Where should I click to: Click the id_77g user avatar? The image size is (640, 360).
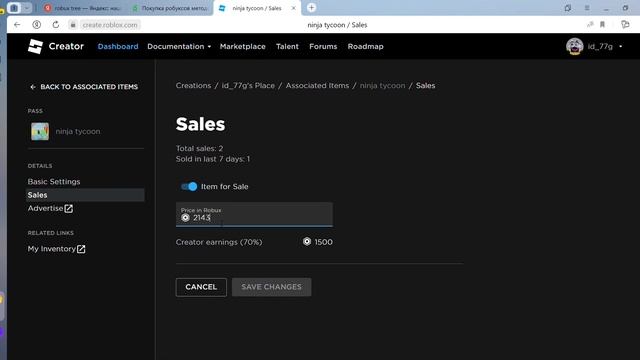click(x=574, y=47)
